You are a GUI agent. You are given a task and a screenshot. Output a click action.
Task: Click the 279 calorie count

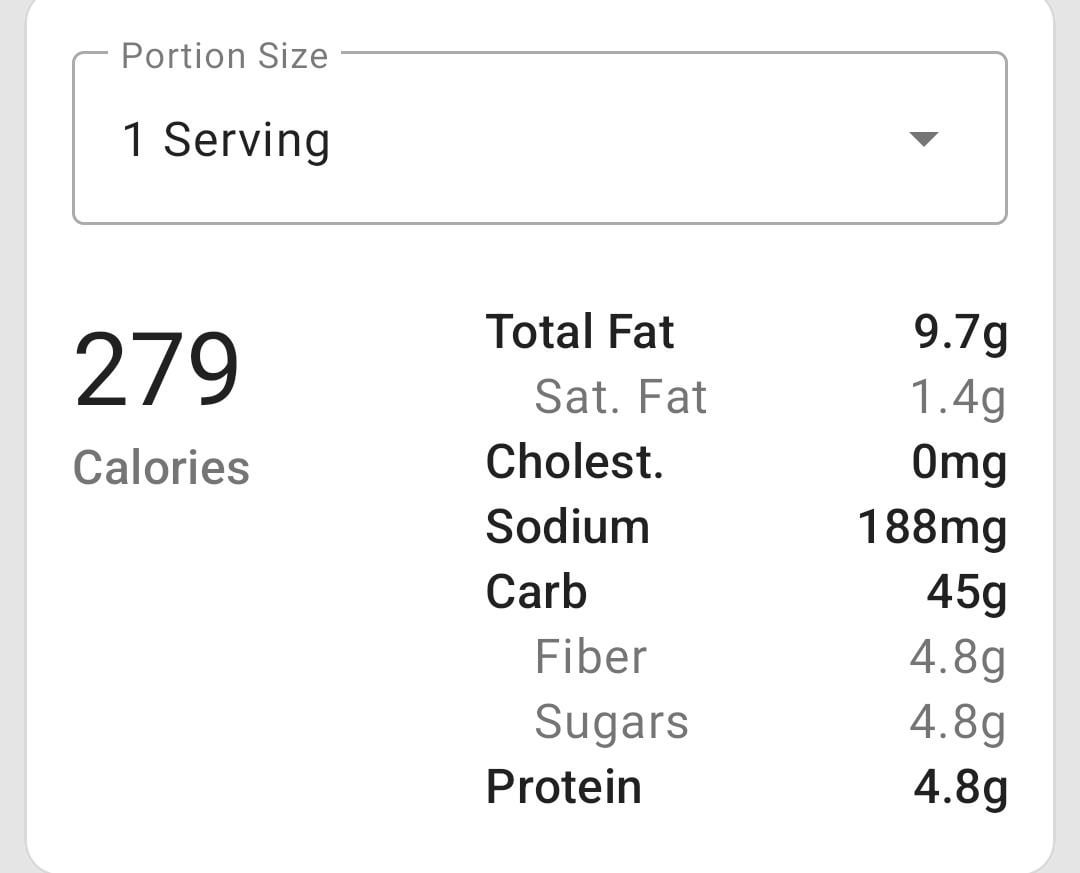pos(157,371)
